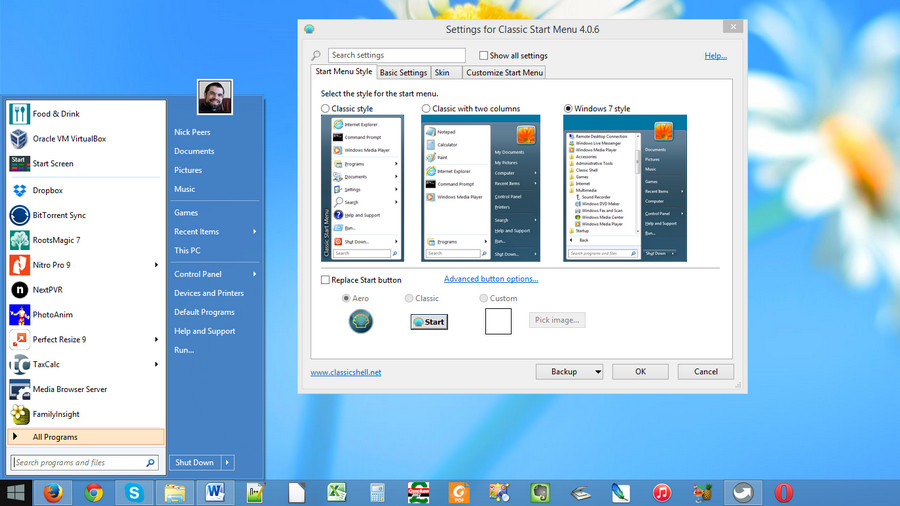
Task: Expand Control Panel submenu
Action: point(254,274)
